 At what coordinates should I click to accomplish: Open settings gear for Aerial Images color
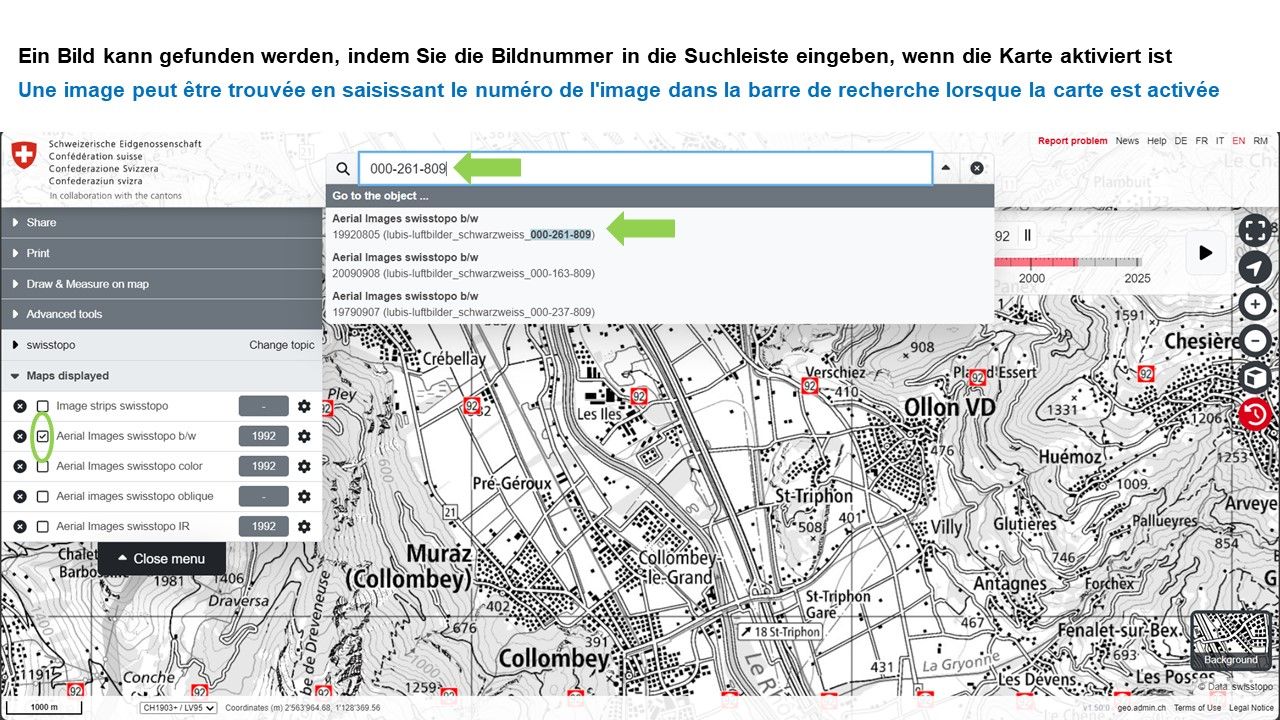point(304,466)
